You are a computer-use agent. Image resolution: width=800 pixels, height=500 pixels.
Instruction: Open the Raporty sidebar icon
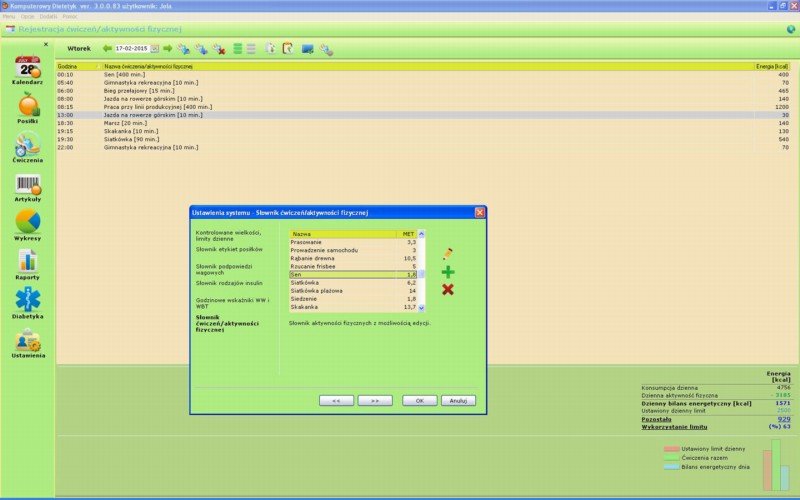pyautogui.click(x=27, y=264)
